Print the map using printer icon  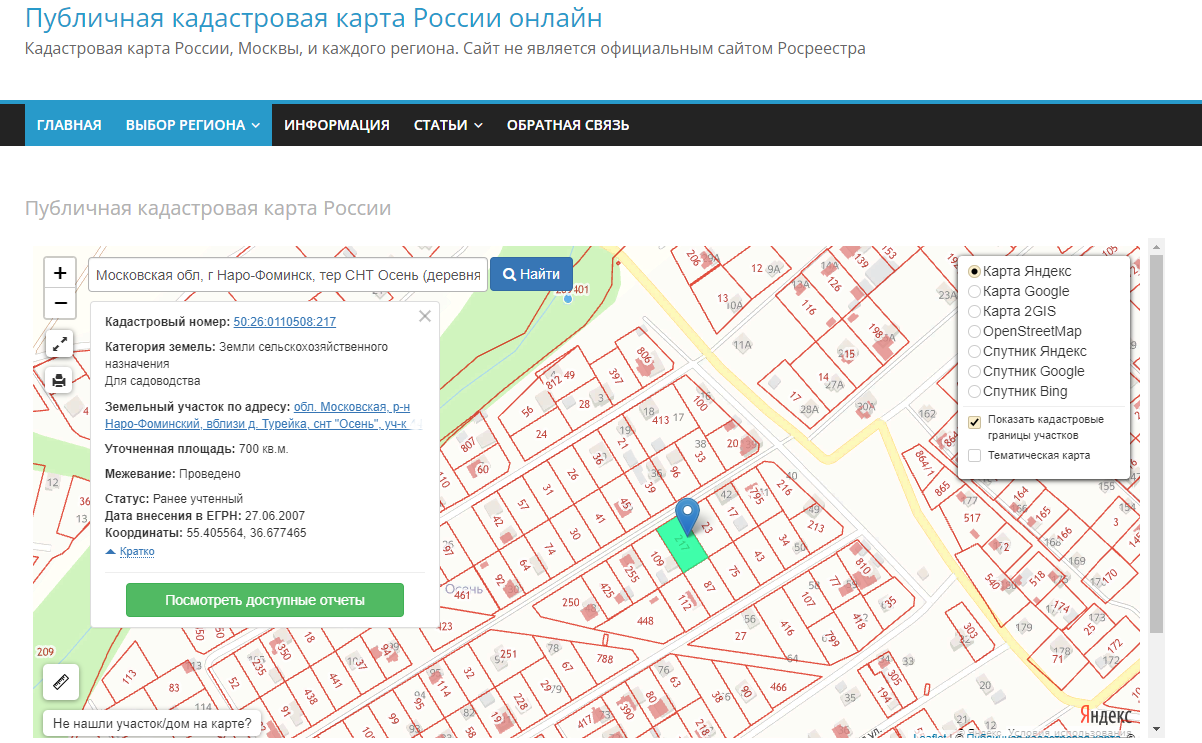(x=60, y=380)
